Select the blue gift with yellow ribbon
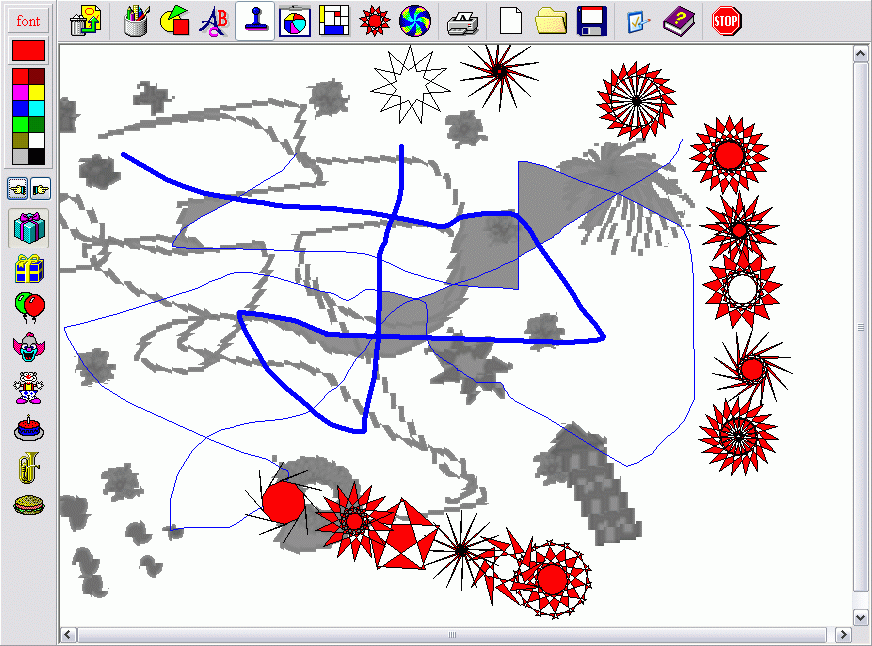The height and width of the screenshot is (646, 872). pos(28,269)
